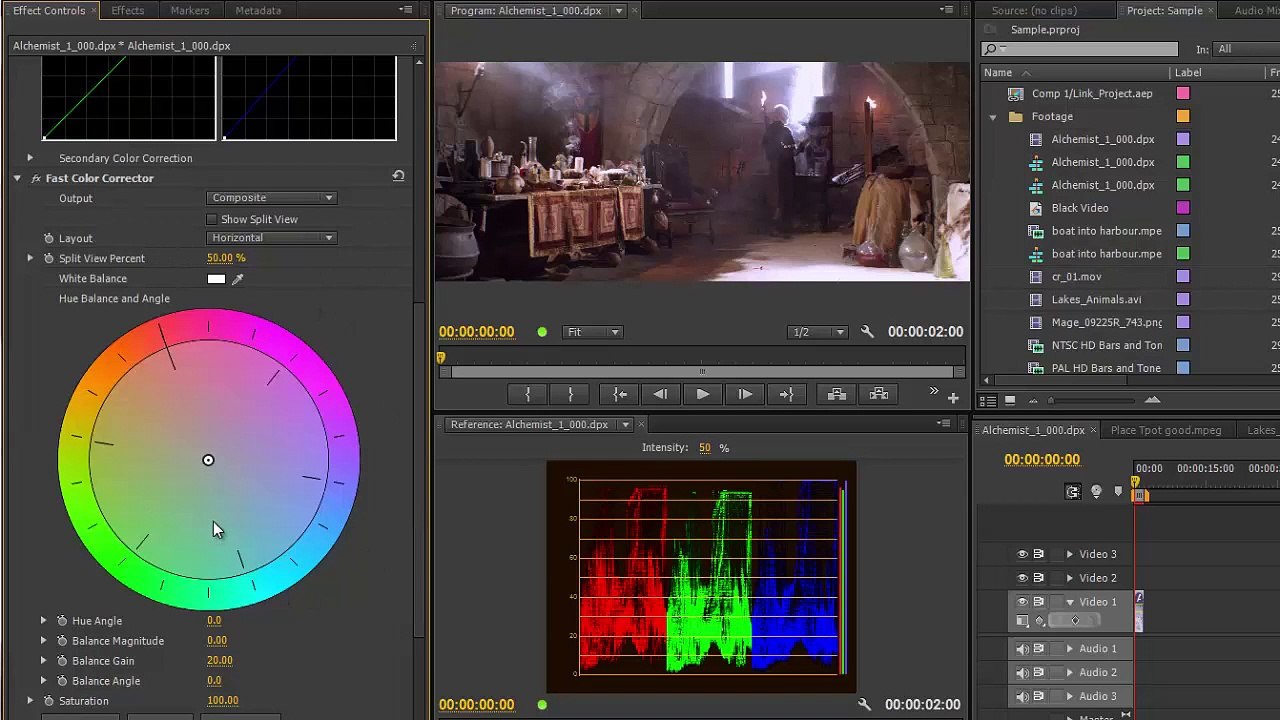The image size is (1280, 720).
Task: Play the program monitor video
Action: click(x=702, y=394)
